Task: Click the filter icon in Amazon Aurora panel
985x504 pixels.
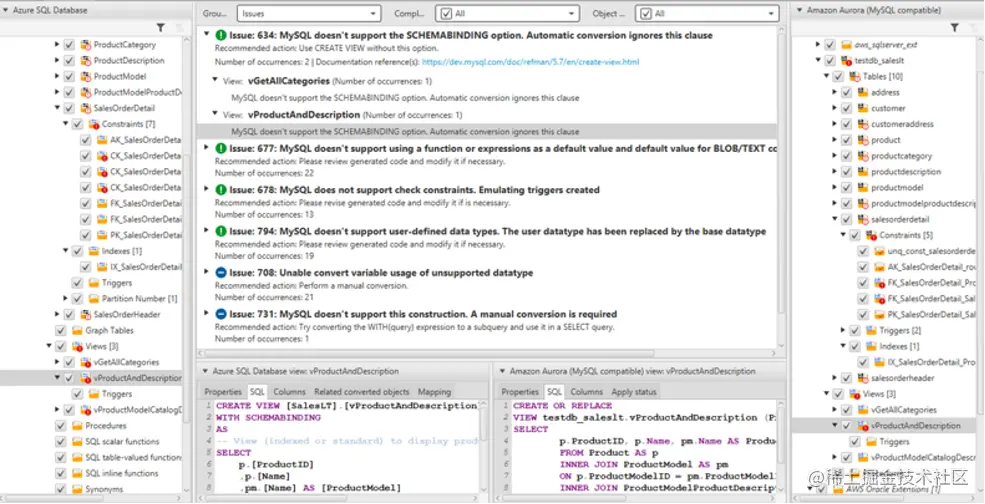Action: (x=954, y=28)
